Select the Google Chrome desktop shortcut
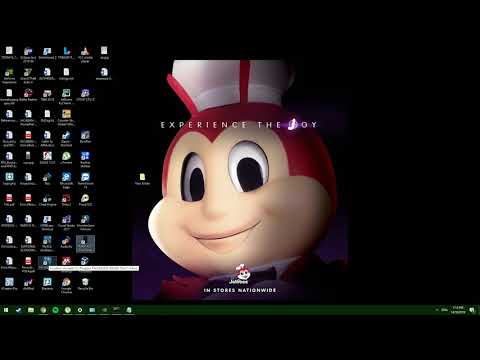 pos(66,285)
